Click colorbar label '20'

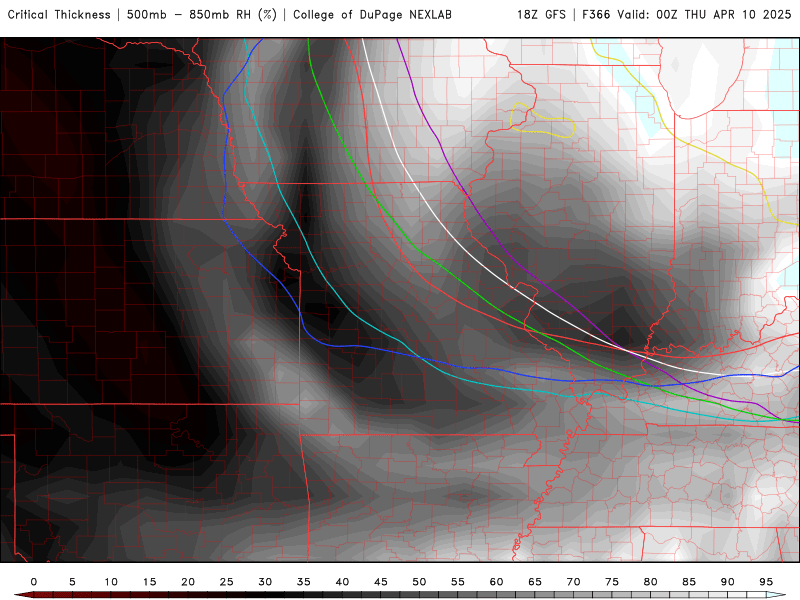click(188, 582)
